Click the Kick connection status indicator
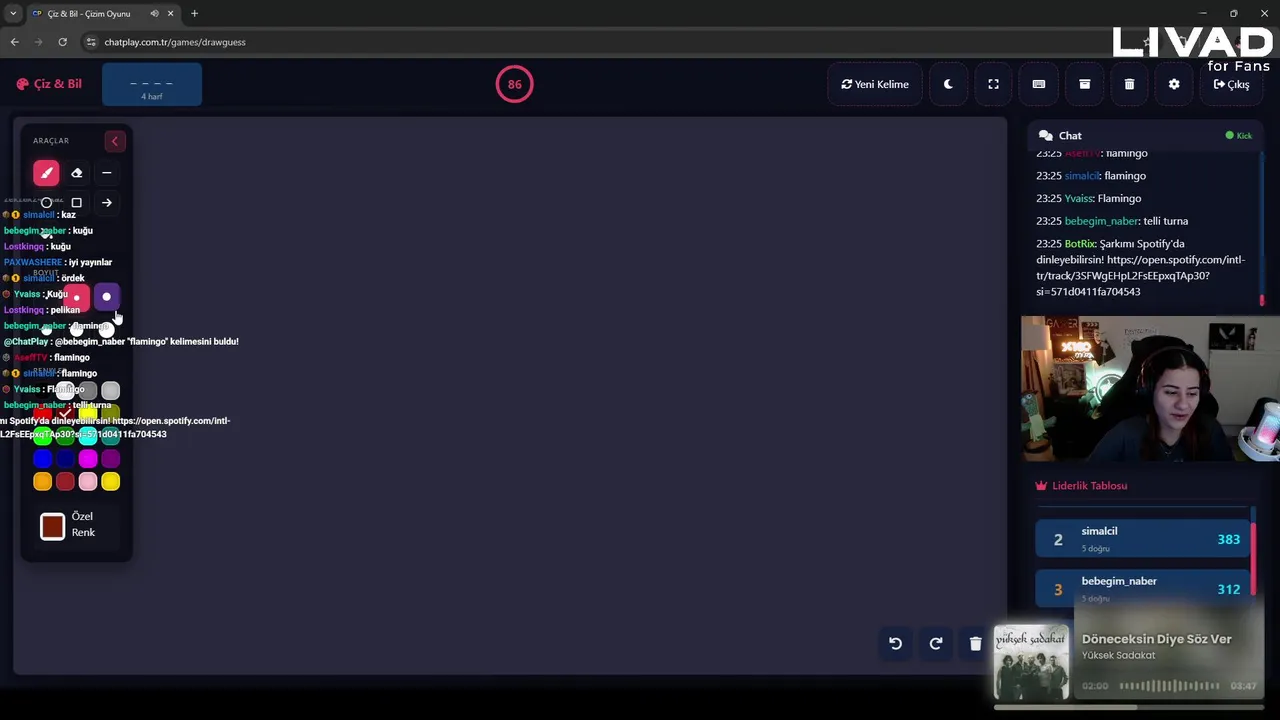 point(1239,135)
